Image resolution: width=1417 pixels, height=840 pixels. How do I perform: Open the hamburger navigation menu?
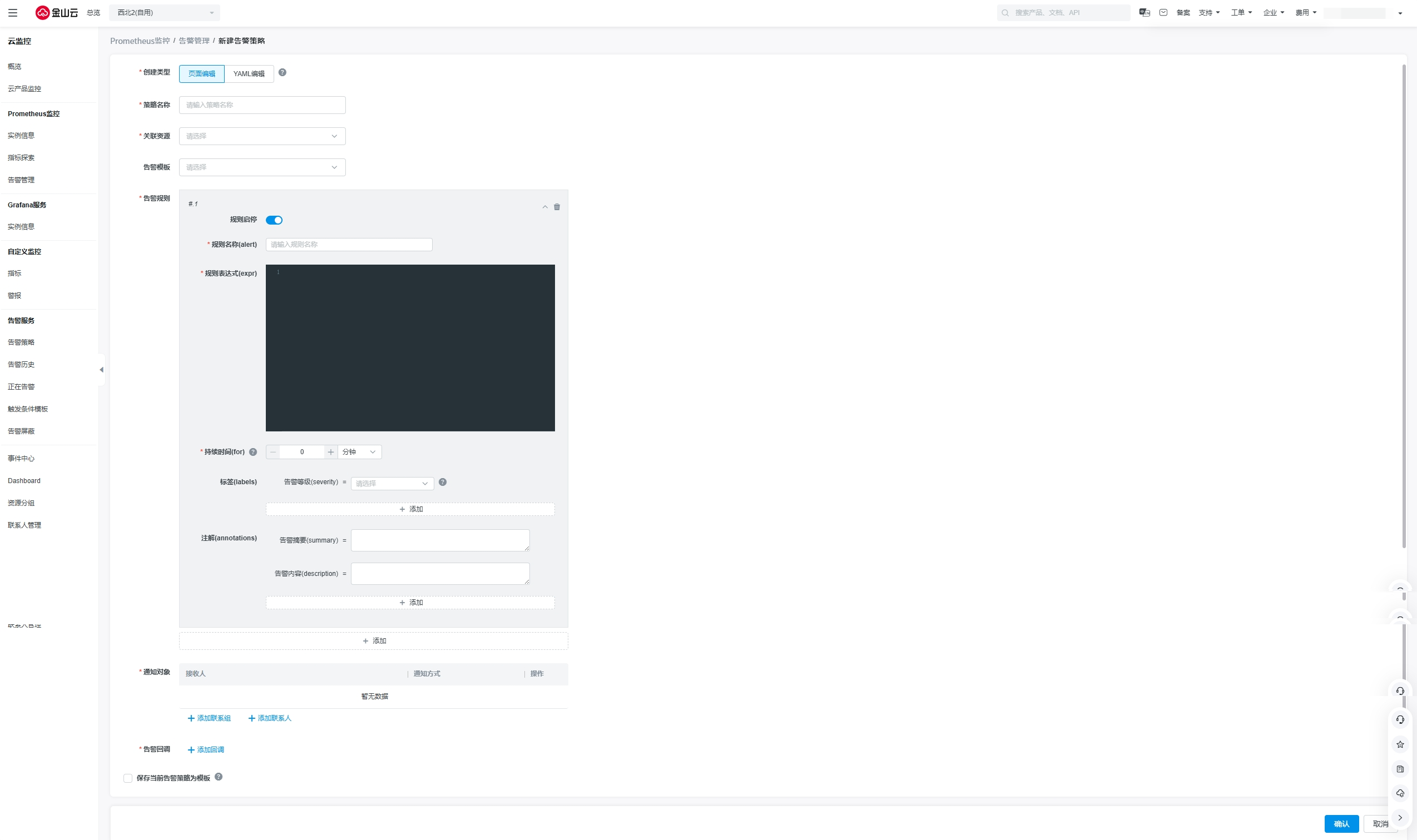click(12, 12)
